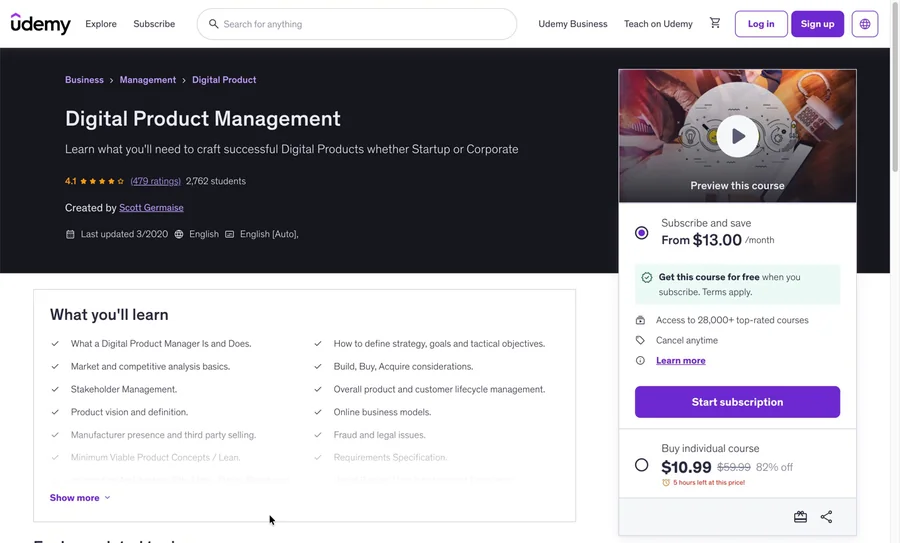Click 'Market and competitive analysis basics.' item

click(x=150, y=366)
